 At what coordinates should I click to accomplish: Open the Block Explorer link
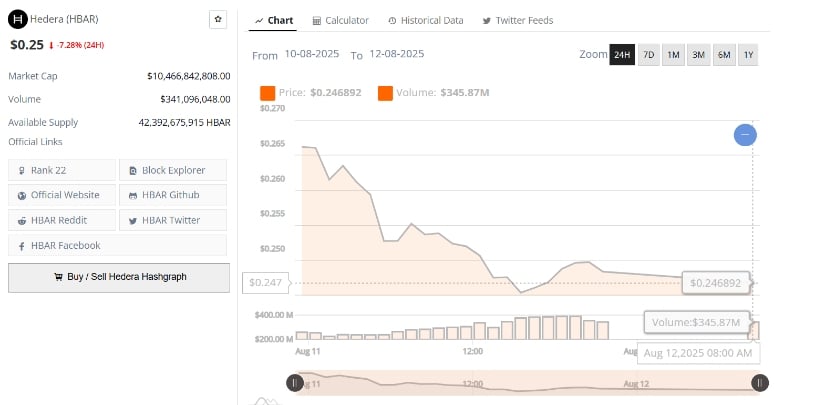point(173,170)
